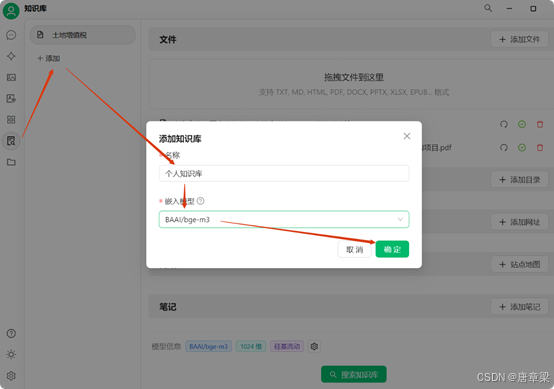Click the 站点地图 button
The image size is (554, 389).
tap(519, 264)
